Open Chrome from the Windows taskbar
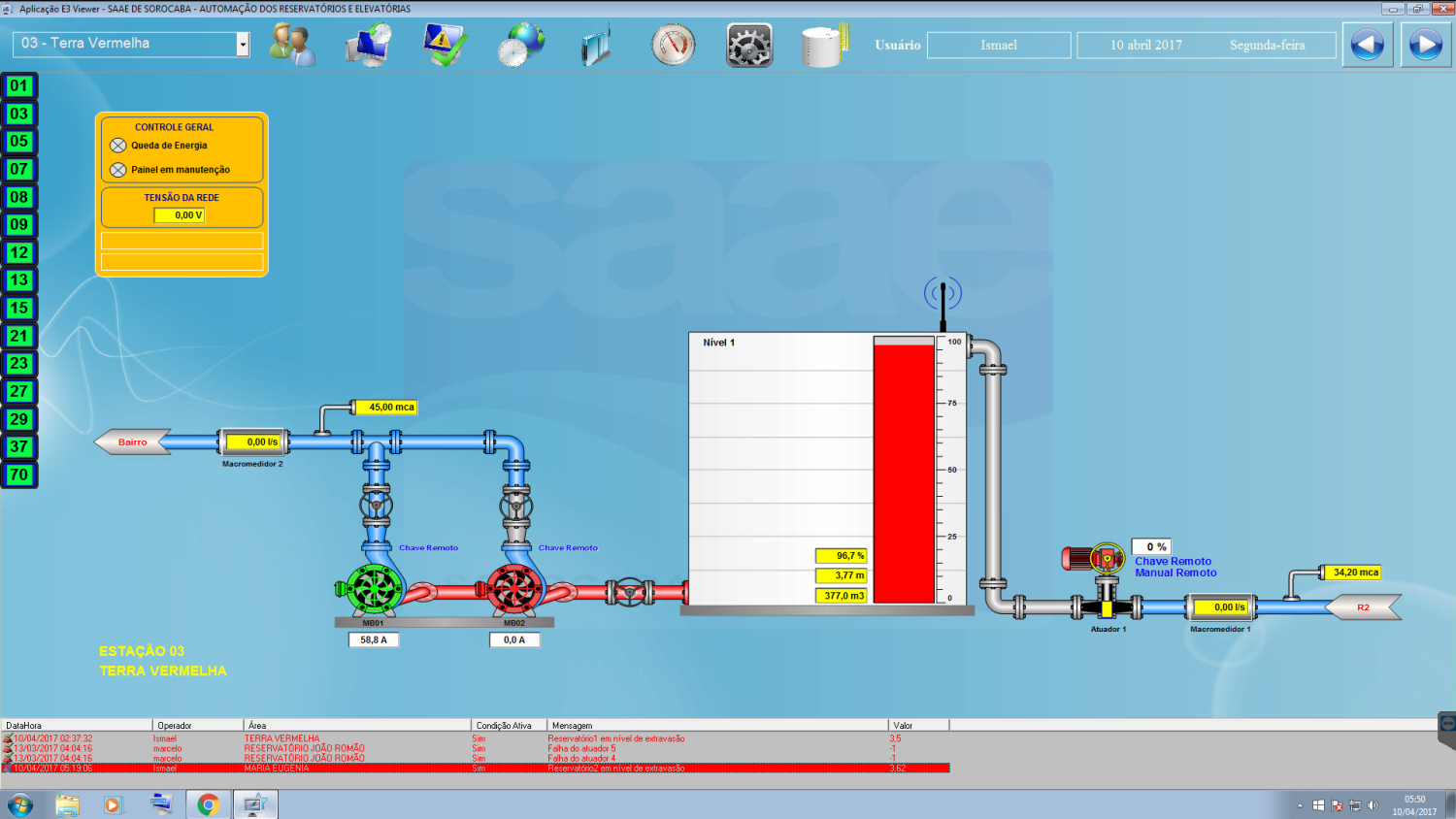This screenshot has height=819, width=1456. 208,804
